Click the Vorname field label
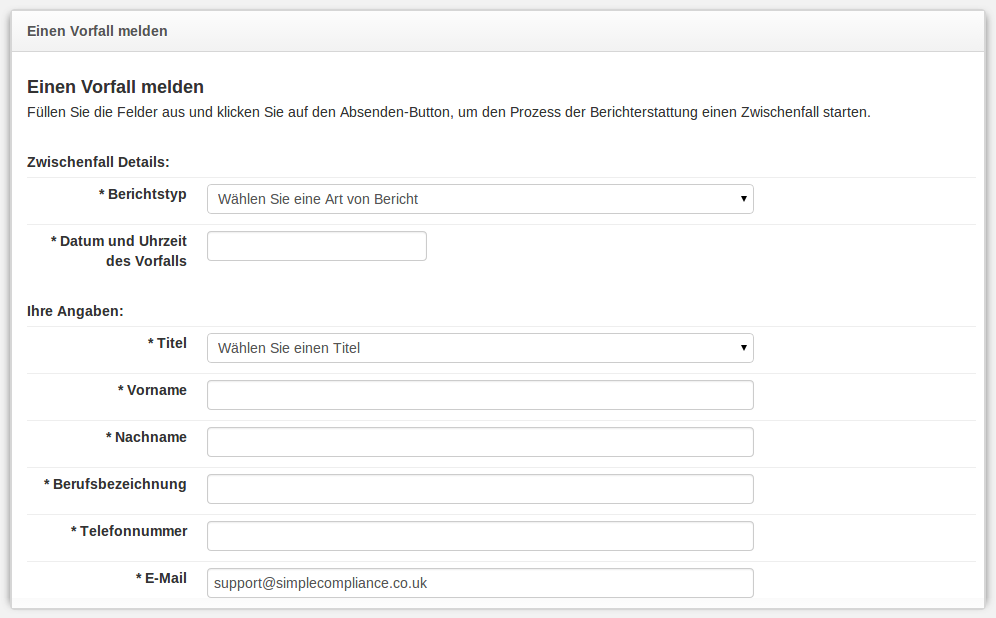The image size is (996, 618). (x=152, y=390)
